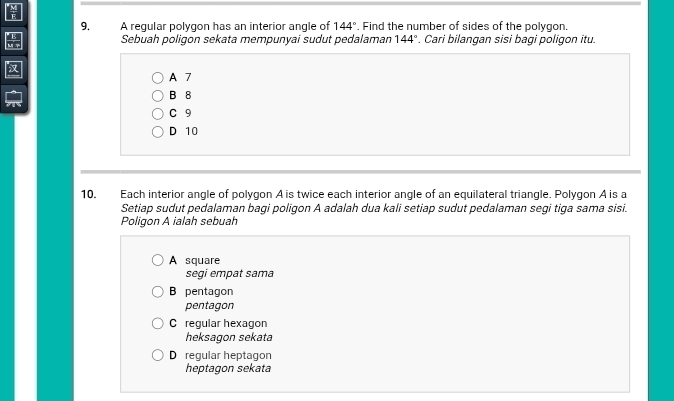
Task: Select answer A, 7, for question 9
Action: [x=158, y=77]
